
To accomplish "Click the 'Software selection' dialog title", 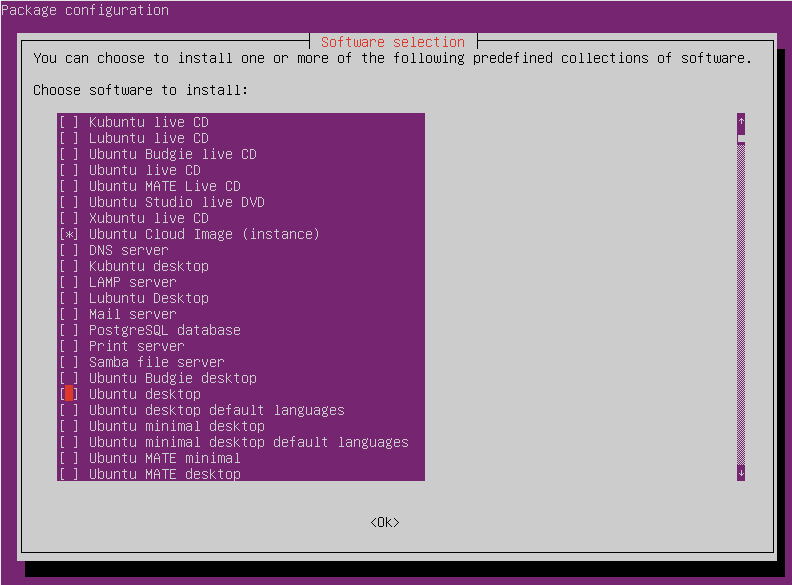I will (393, 42).
